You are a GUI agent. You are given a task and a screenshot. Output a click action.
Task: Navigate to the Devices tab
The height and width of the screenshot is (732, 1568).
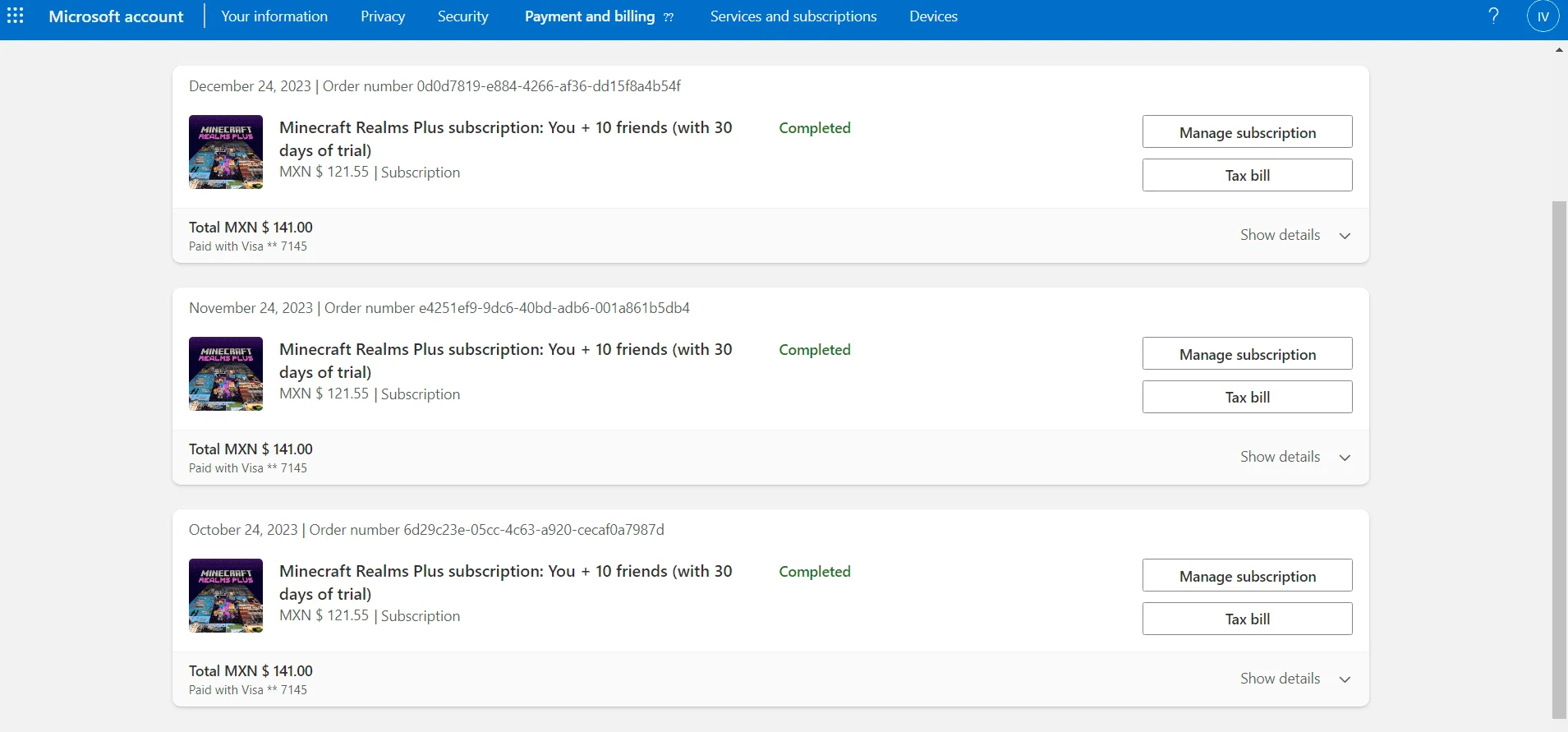(x=933, y=16)
